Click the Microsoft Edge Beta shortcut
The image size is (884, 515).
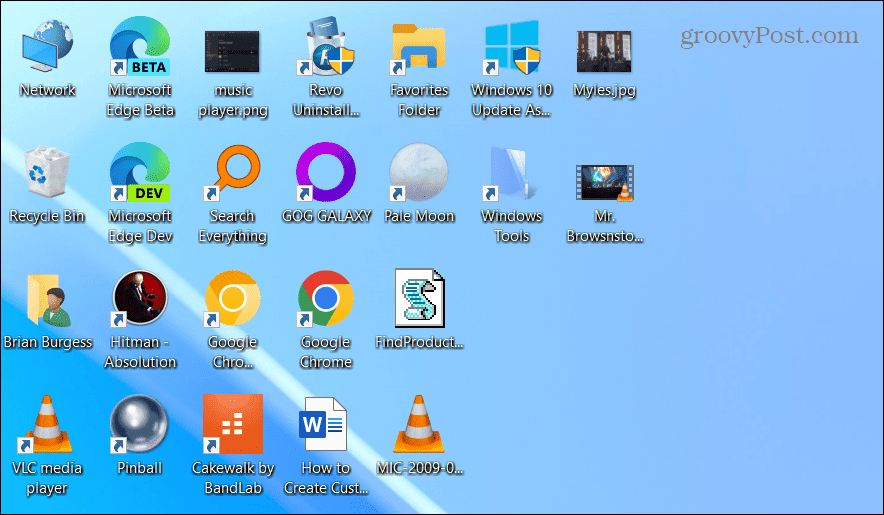coord(139,50)
